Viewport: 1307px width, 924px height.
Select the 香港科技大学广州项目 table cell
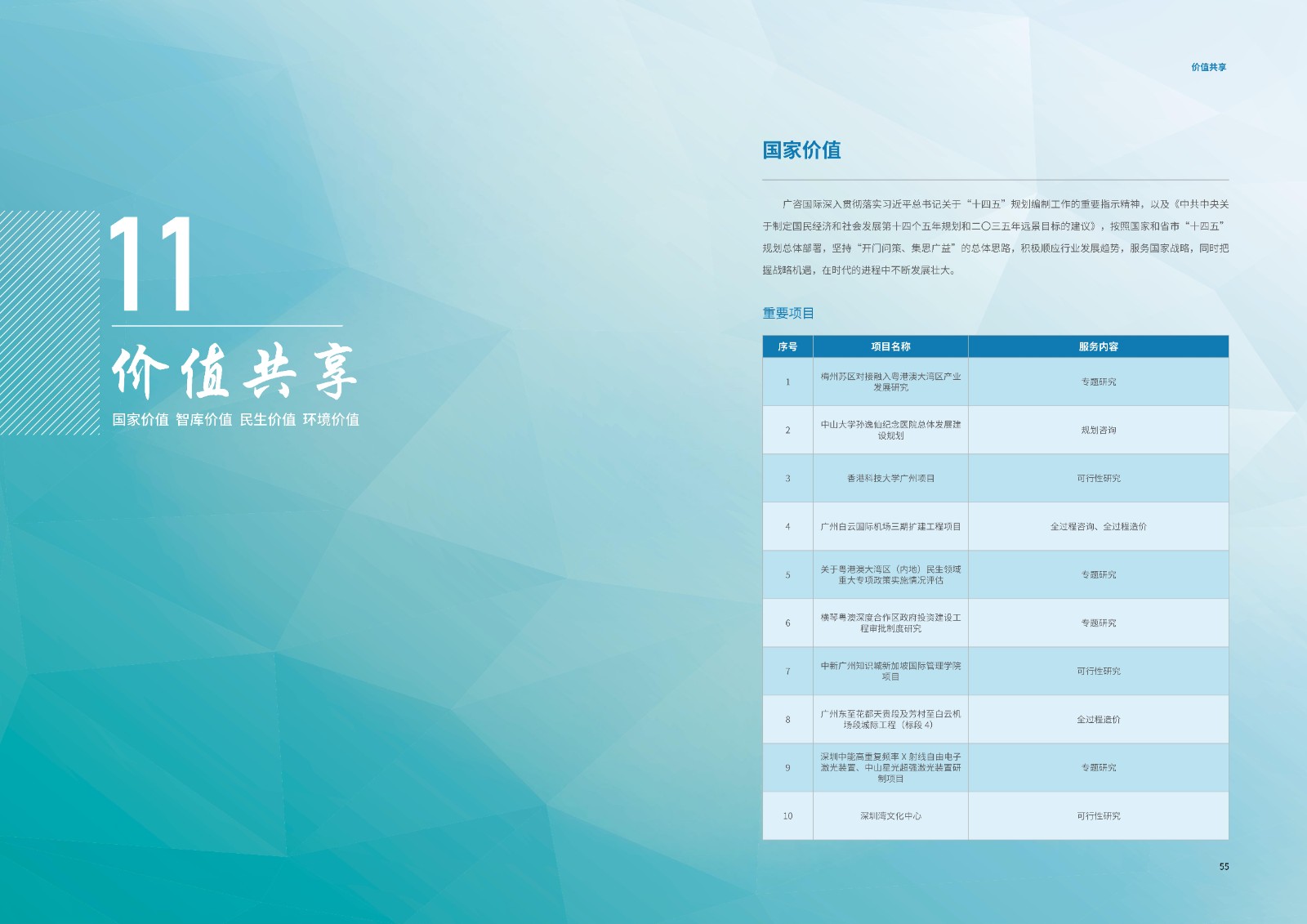(890, 478)
